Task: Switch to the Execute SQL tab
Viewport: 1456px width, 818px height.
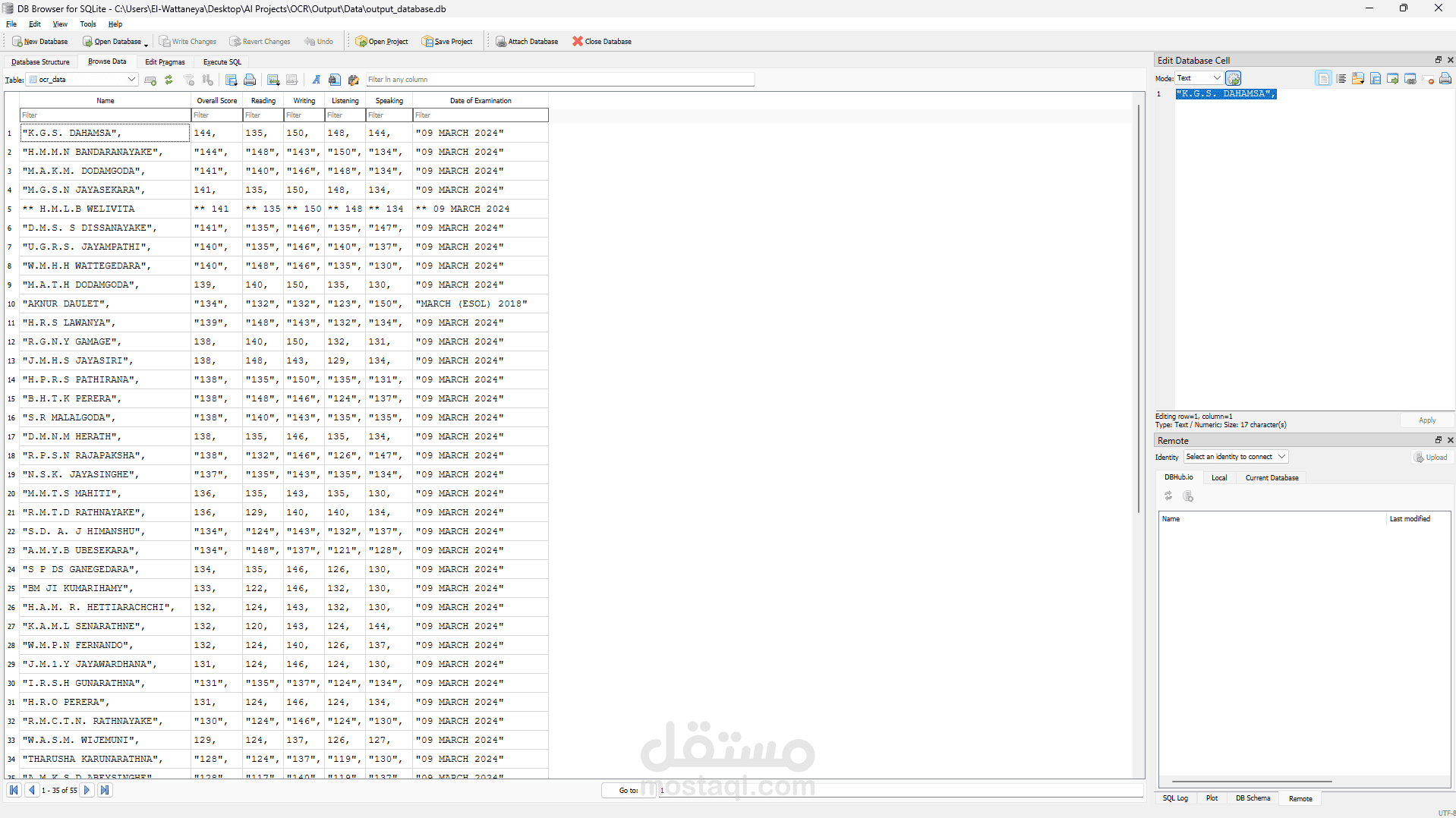Action: coord(222,62)
